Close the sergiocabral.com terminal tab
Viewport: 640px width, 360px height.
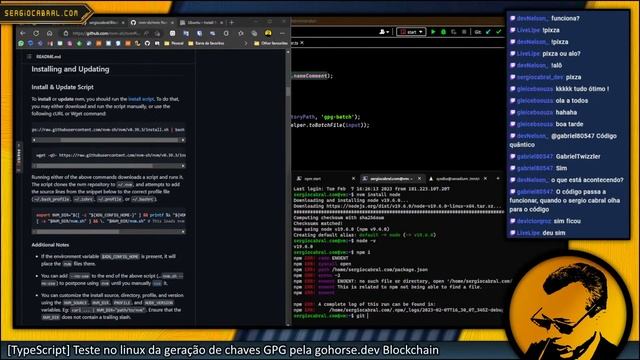pos(419,179)
